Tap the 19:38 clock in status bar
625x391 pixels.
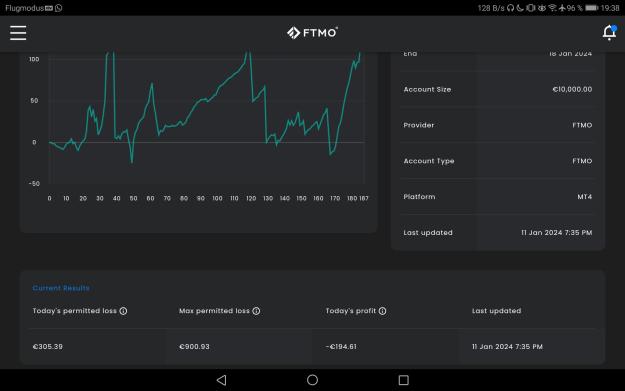tap(610, 8)
